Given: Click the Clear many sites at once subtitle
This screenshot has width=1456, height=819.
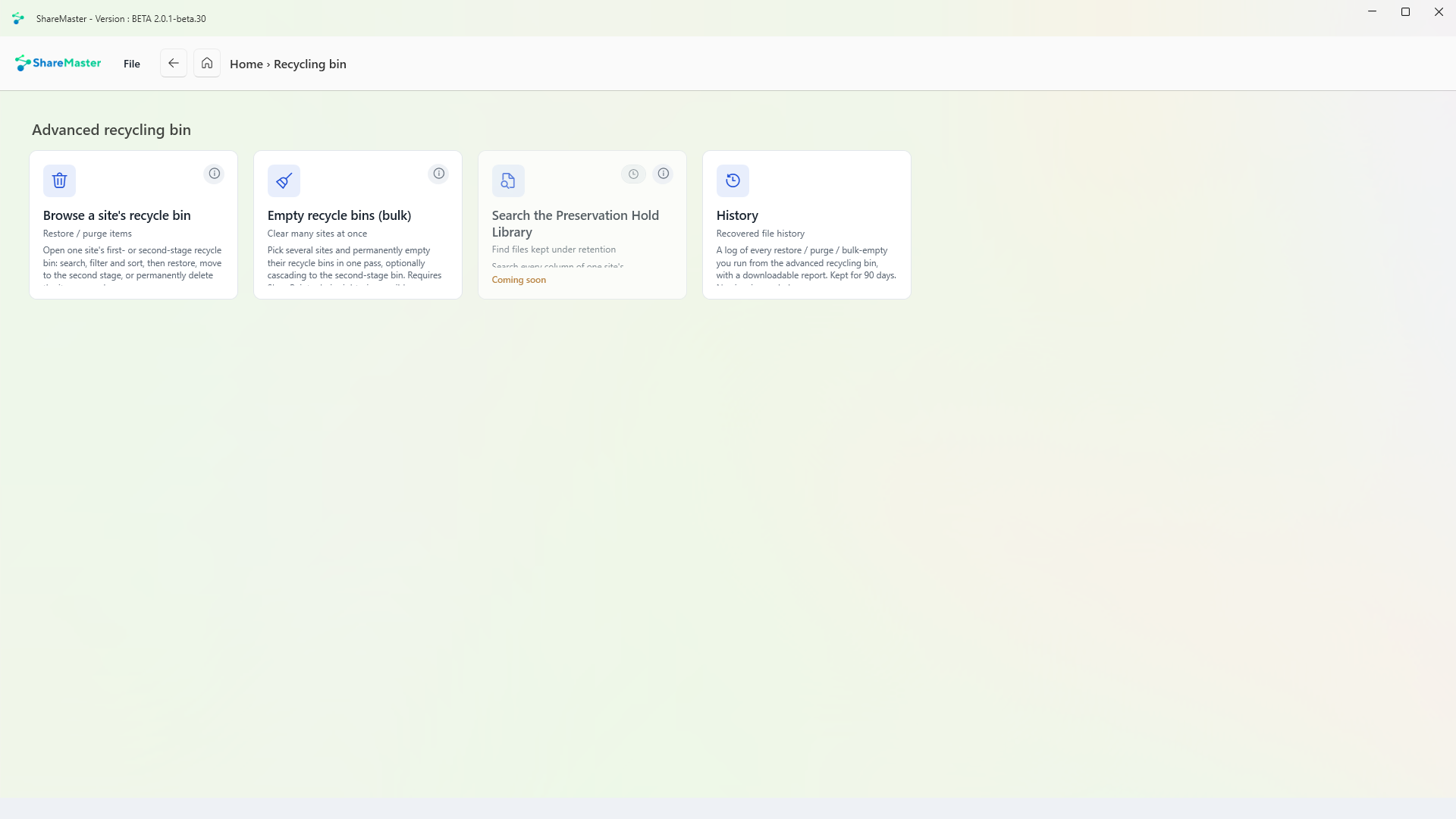Looking at the screenshot, I should coord(317,234).
